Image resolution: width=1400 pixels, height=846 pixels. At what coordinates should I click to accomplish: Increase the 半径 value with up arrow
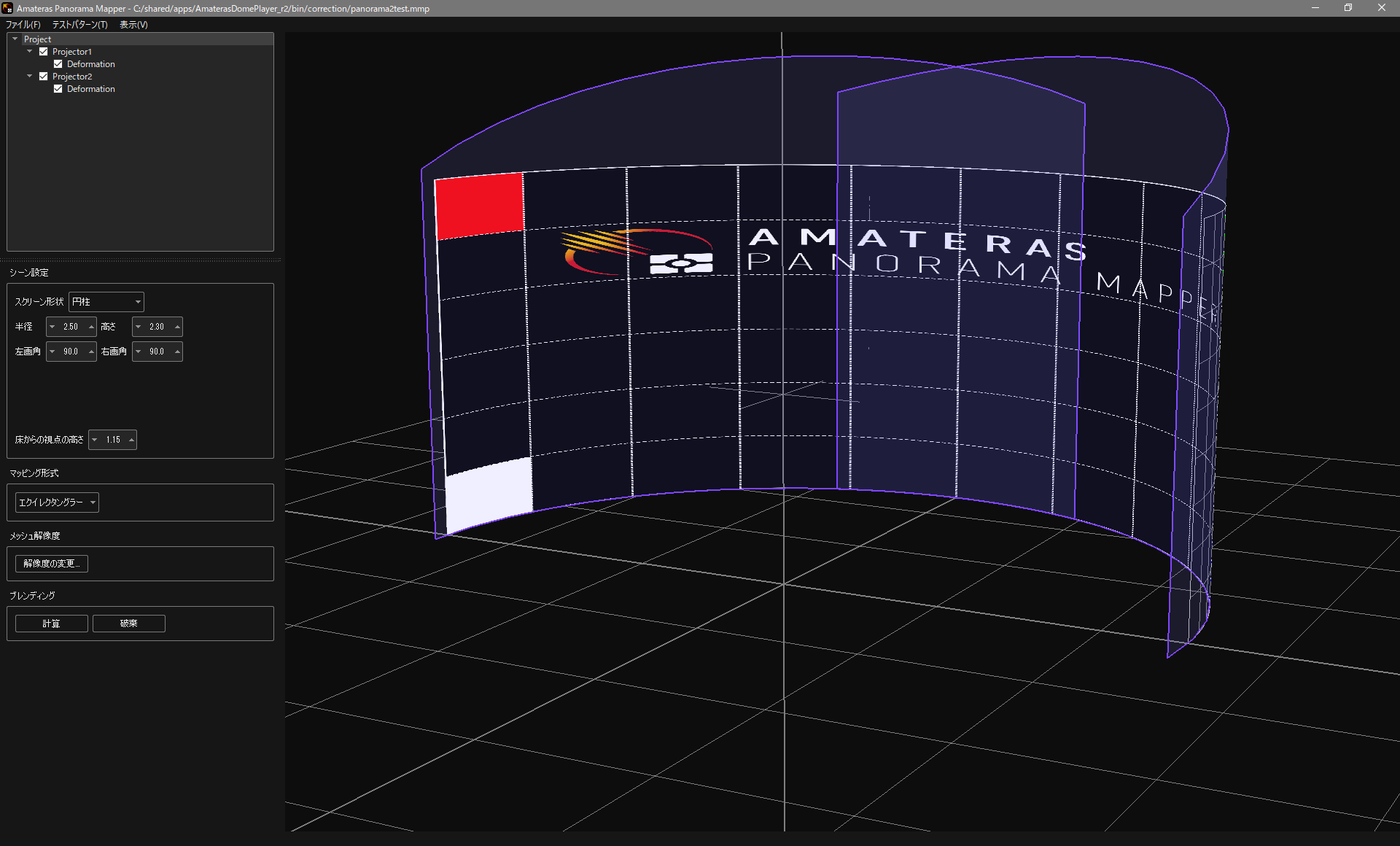point(91,327)
